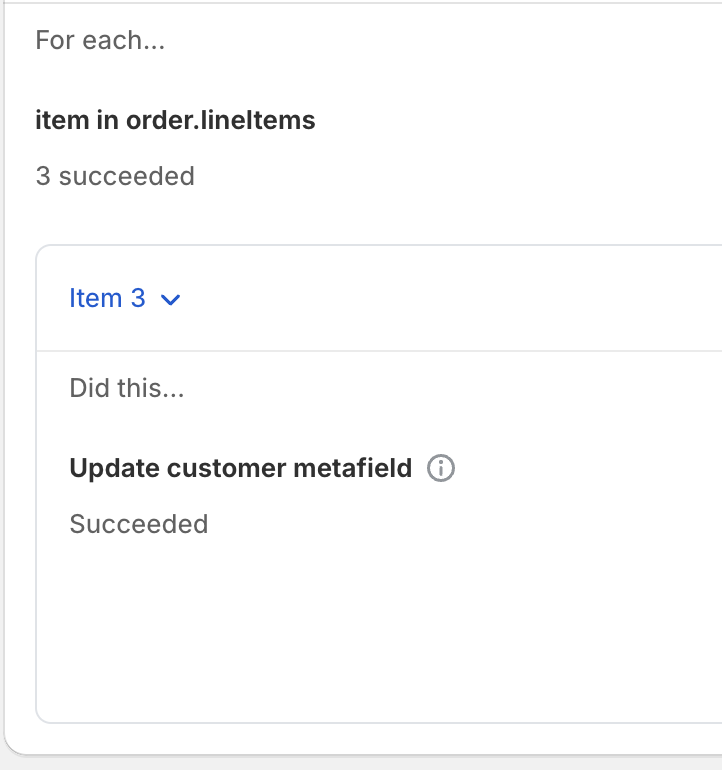Click the 'For each...' label

click(x=100, y=41)
